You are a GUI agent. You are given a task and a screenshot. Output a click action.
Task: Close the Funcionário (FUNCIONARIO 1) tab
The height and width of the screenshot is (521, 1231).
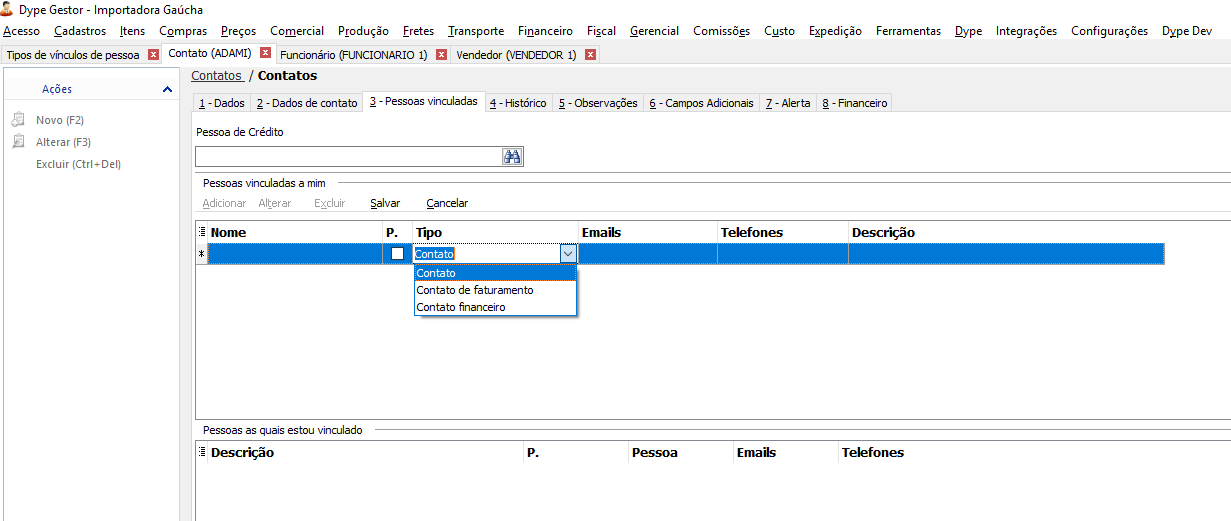[441, 54]
